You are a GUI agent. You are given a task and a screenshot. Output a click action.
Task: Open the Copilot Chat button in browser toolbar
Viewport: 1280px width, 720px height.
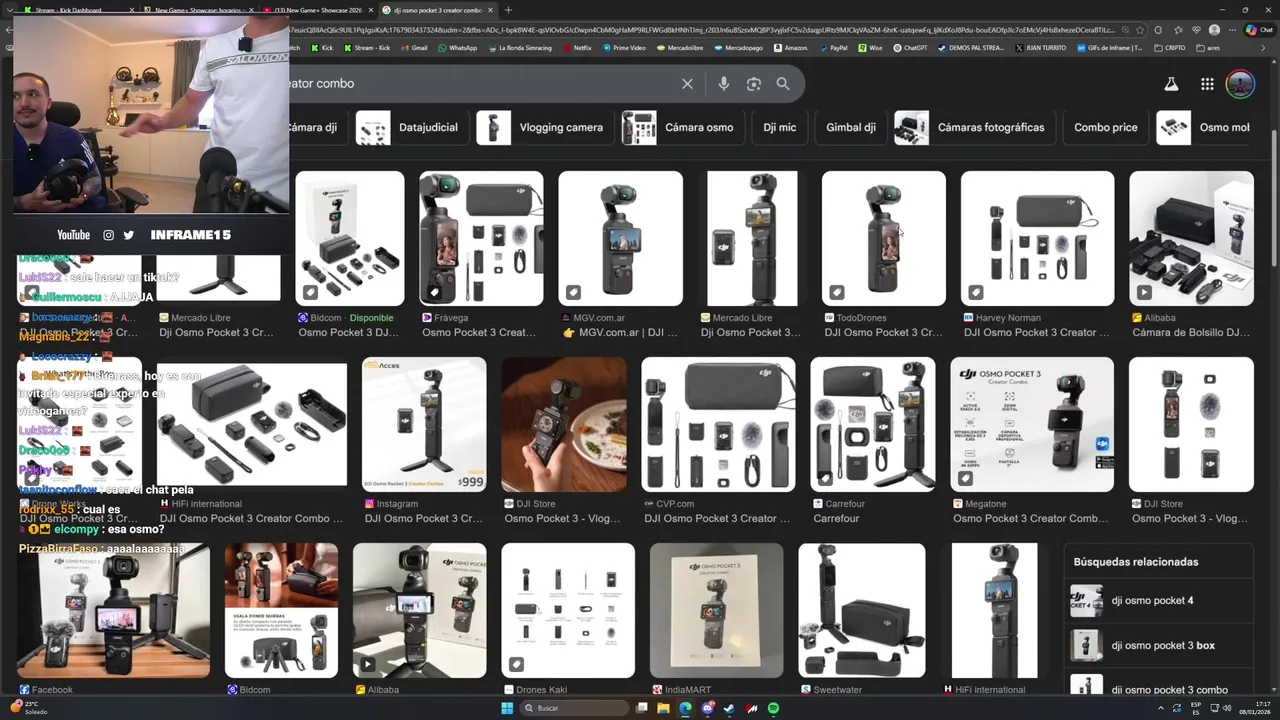pyautogui.click(x=1258, y=30)
